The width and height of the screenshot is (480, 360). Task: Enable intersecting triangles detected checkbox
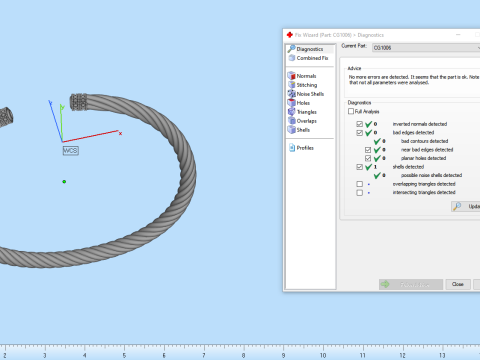coord(359,193)
